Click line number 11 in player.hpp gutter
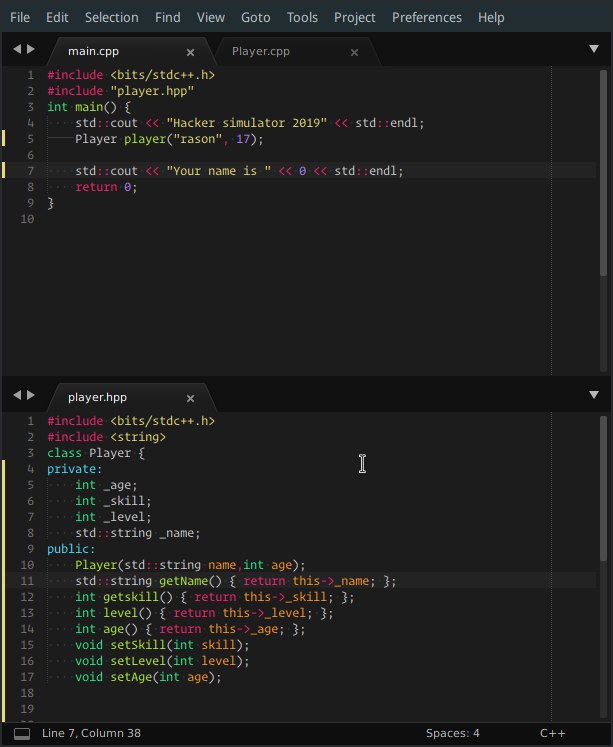The width and height of the screenshot is (613, 747). (27, 581)
